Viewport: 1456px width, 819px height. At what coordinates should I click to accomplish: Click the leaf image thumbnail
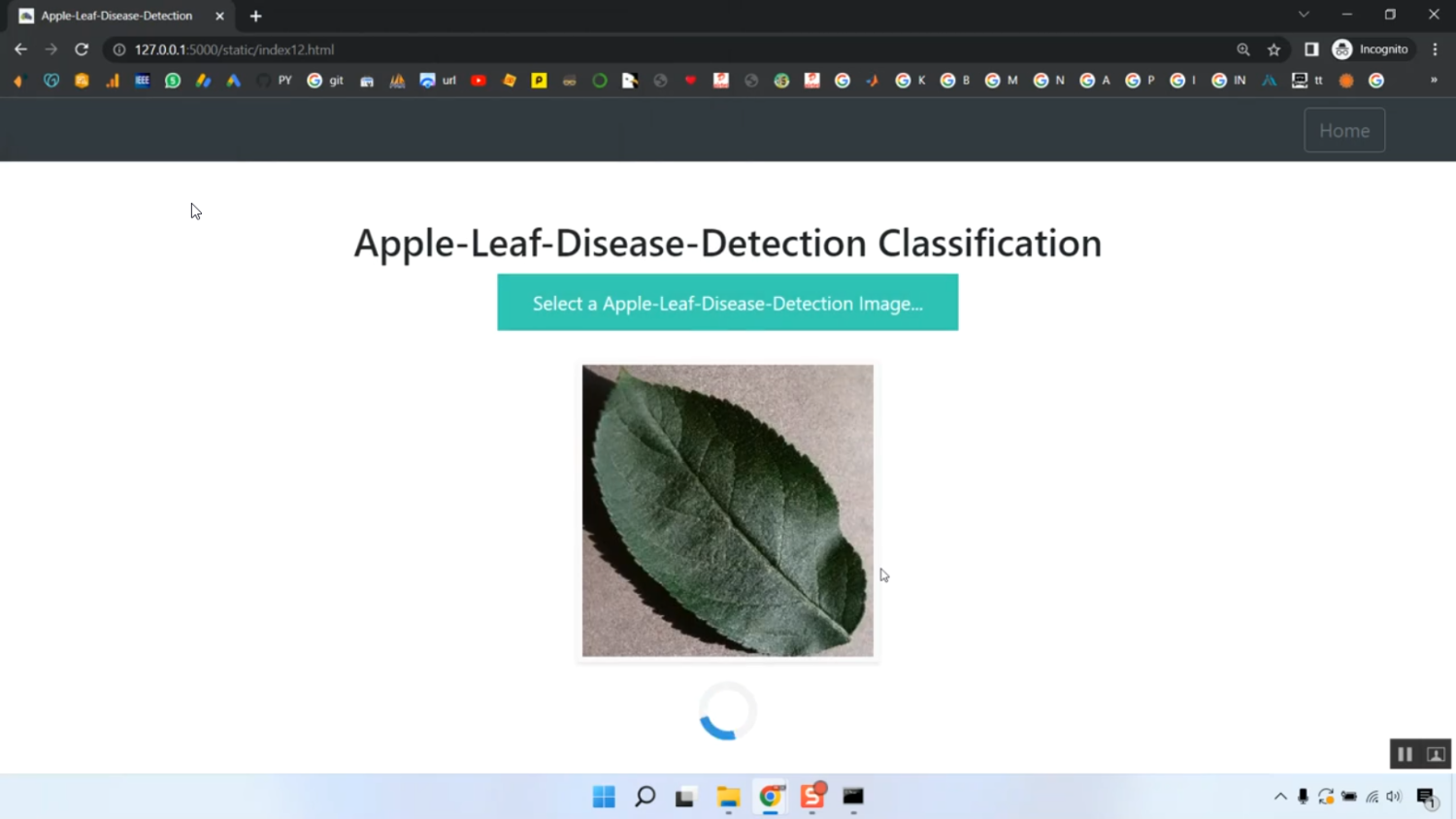(727, 510)
